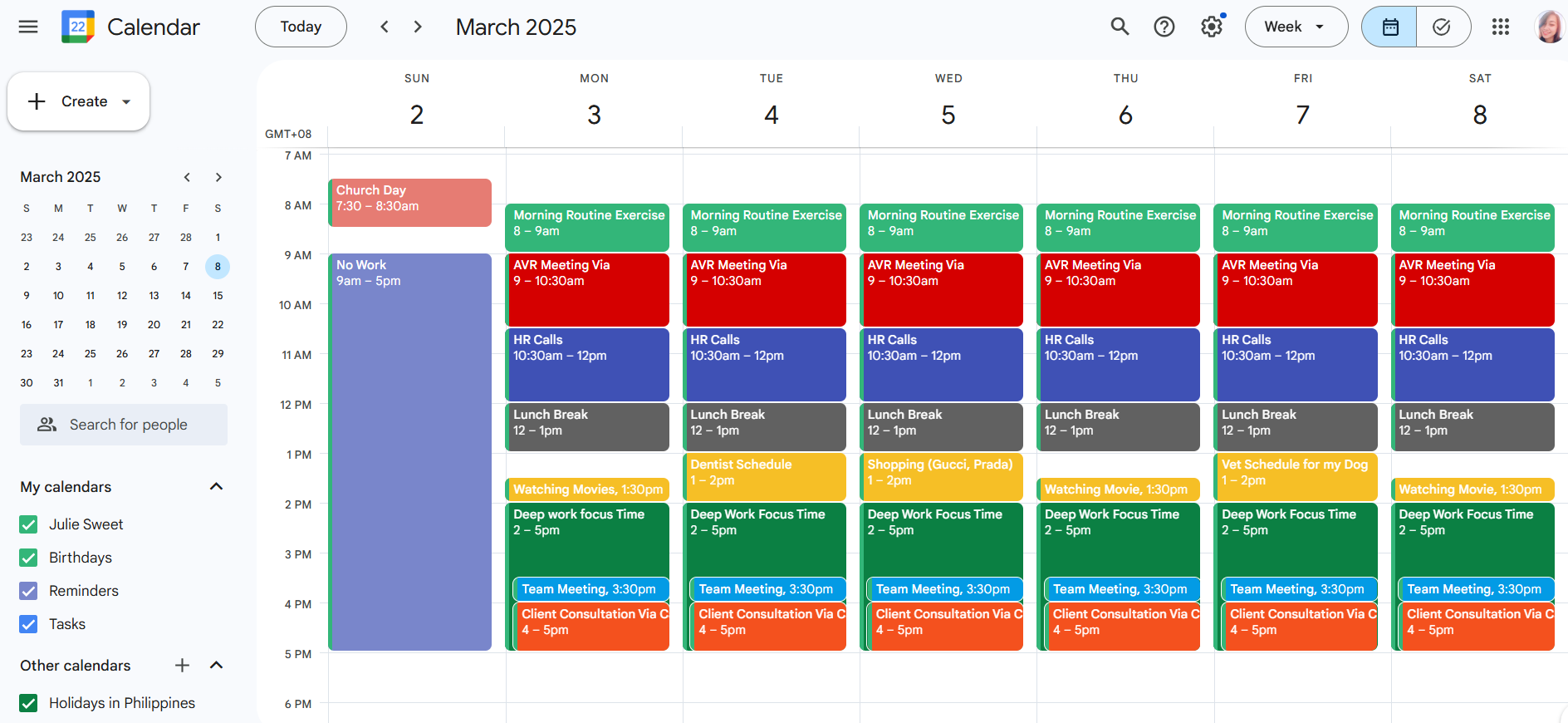Open the Church Day event

[x=410, y=203]
